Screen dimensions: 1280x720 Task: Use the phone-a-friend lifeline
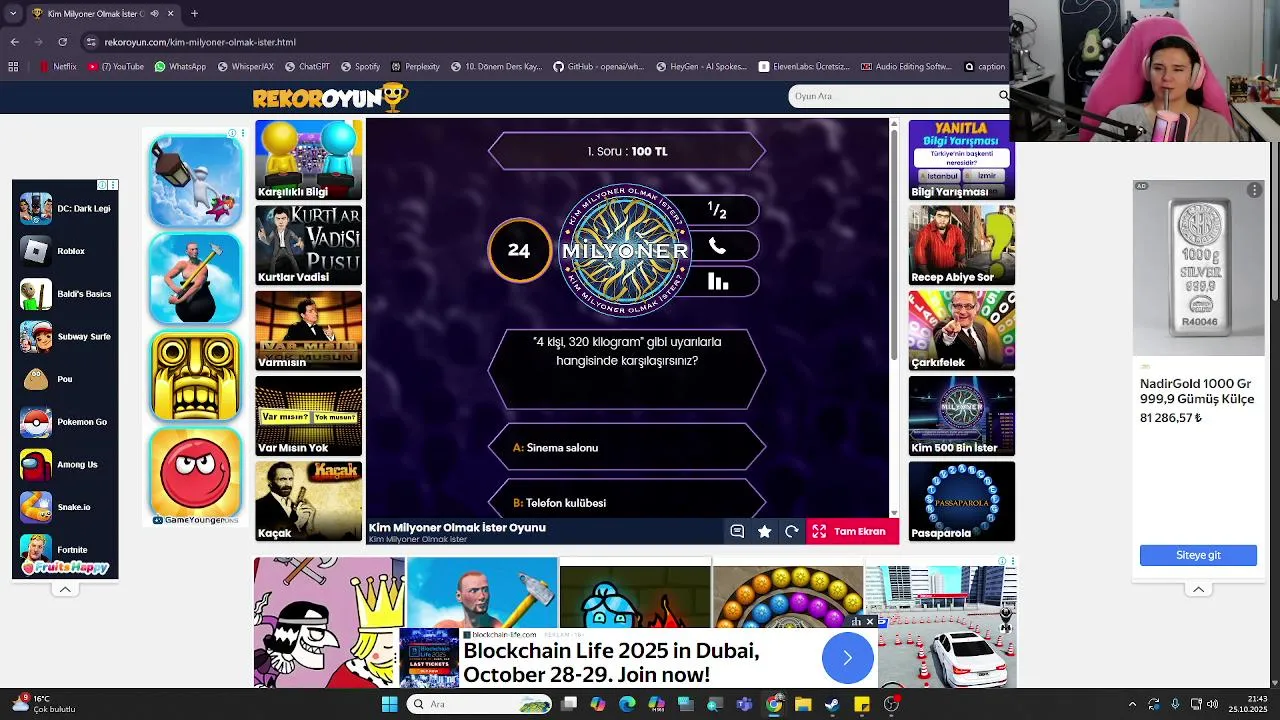tap(717, 246)
